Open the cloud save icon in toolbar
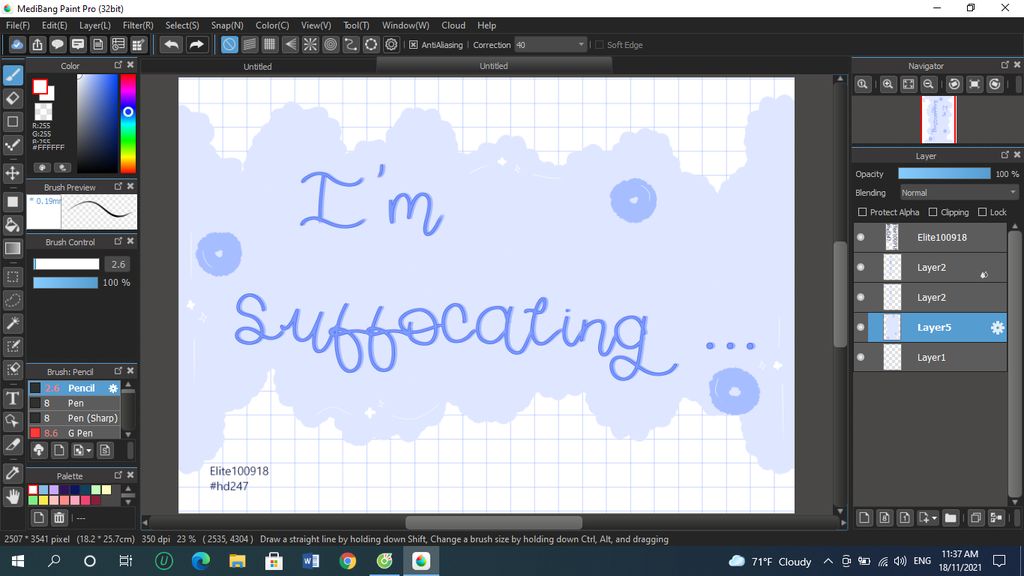The image size is (1024, 576). (x=17, y=44)
